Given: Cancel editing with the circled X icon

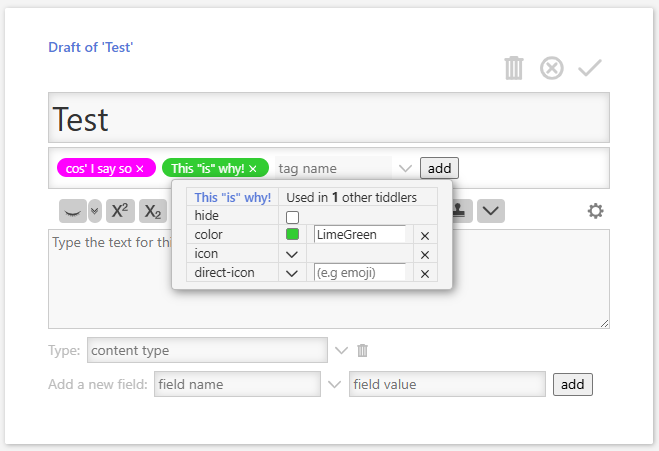Looking at the screenshot, I should pos(551,68).
